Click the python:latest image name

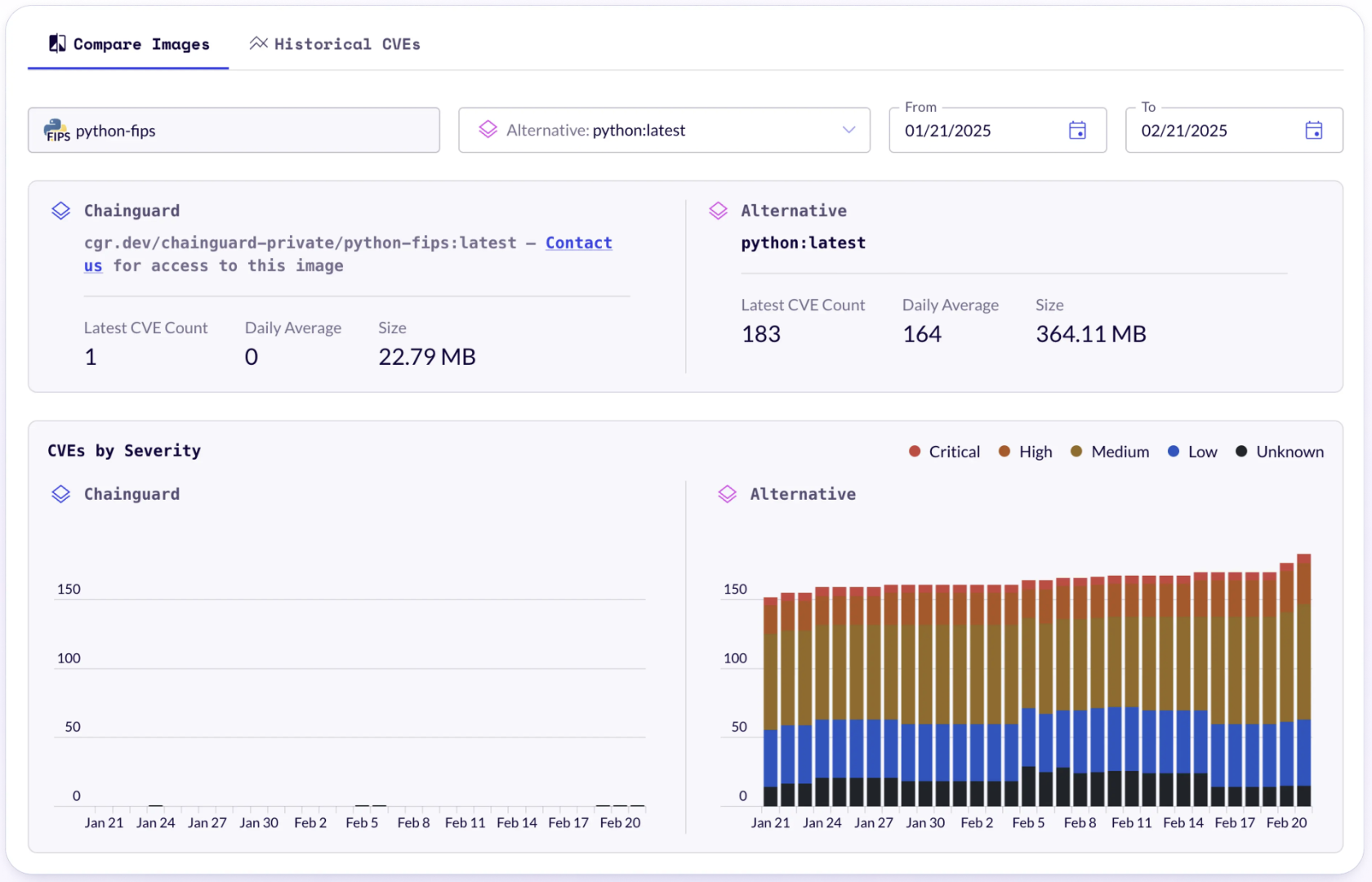803,243
